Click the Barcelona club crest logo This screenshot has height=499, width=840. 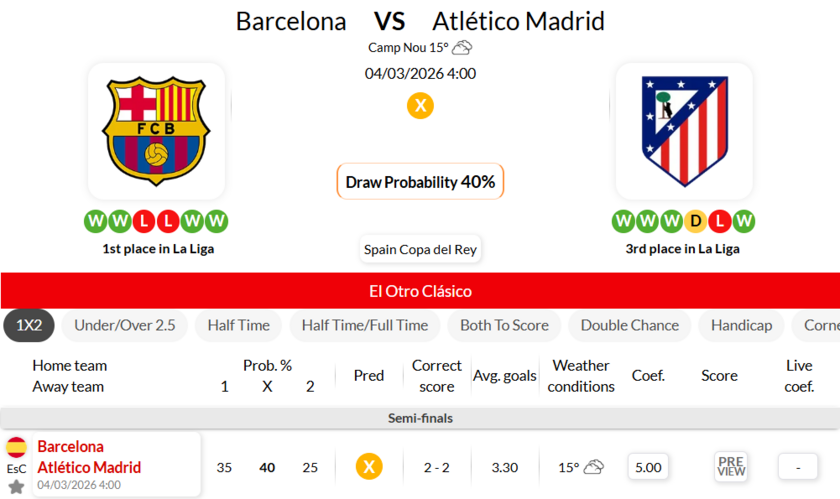click(156, 131)
